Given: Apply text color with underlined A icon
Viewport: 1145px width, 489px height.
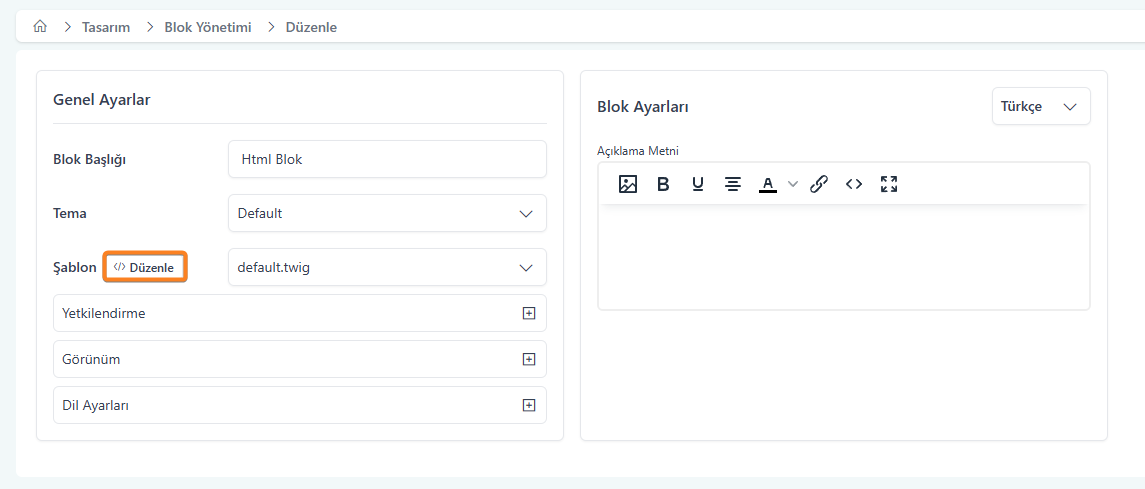Looking at the screenshot, I should [768, 184].
